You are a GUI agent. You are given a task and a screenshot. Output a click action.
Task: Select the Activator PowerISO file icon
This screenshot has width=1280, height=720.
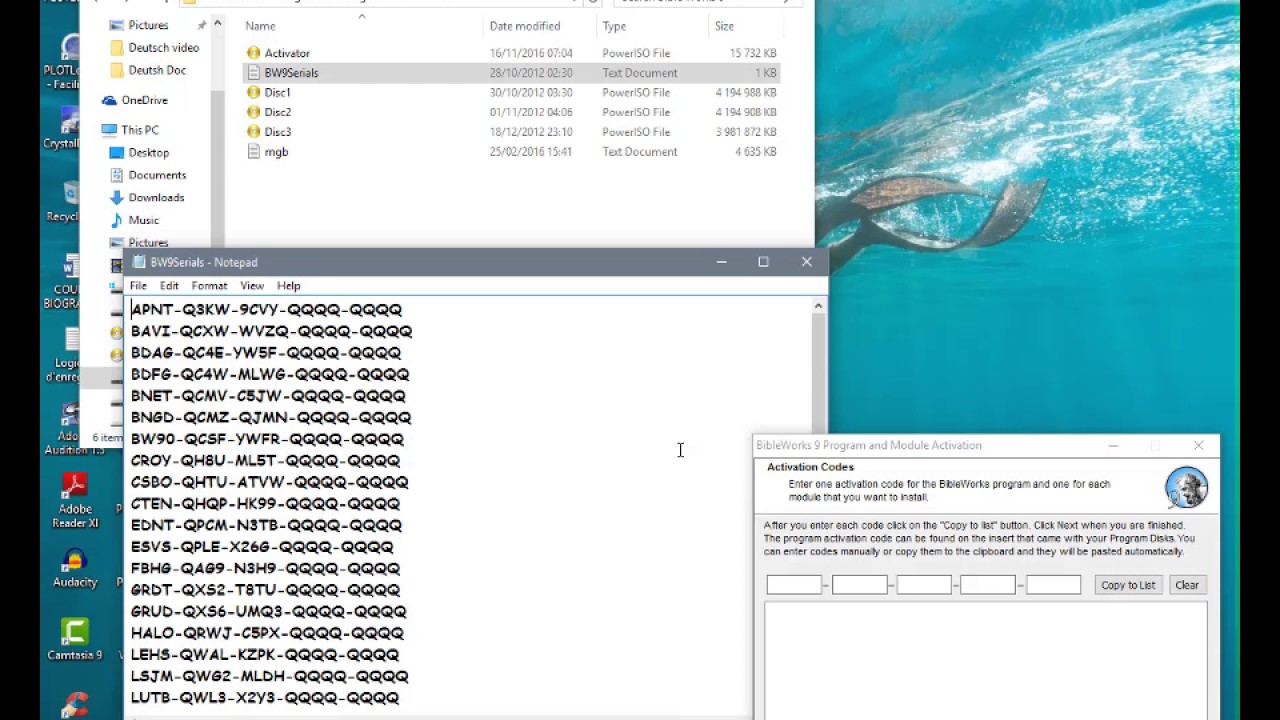(x=253, y=53)
